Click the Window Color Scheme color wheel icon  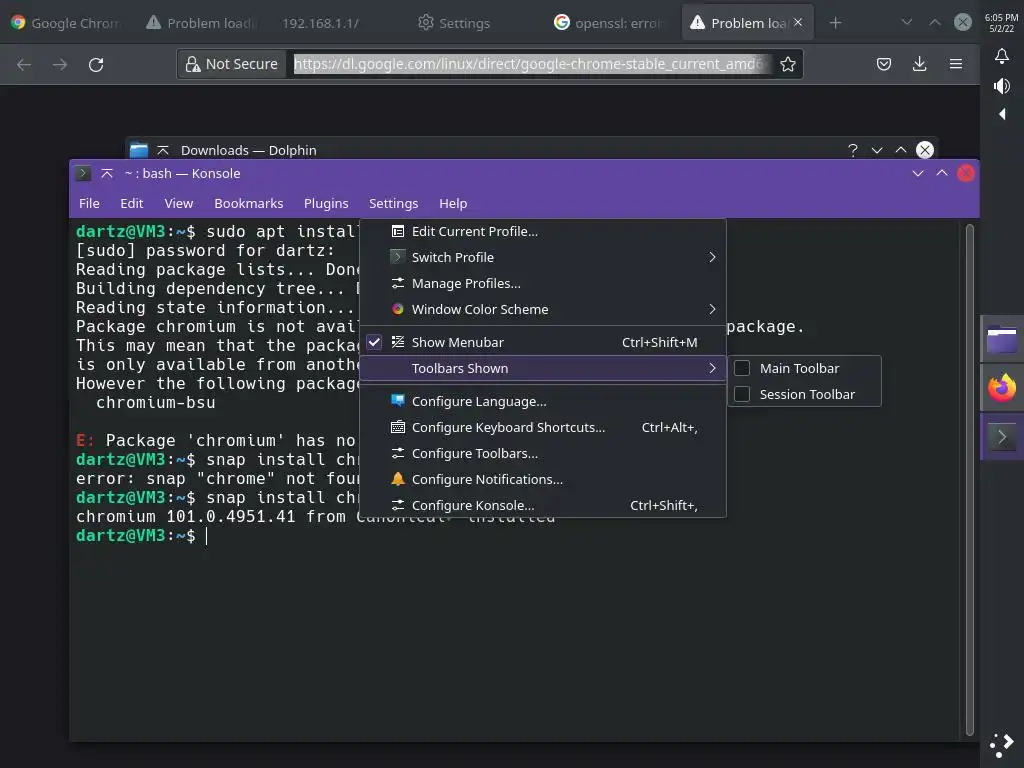click(398, 309)
